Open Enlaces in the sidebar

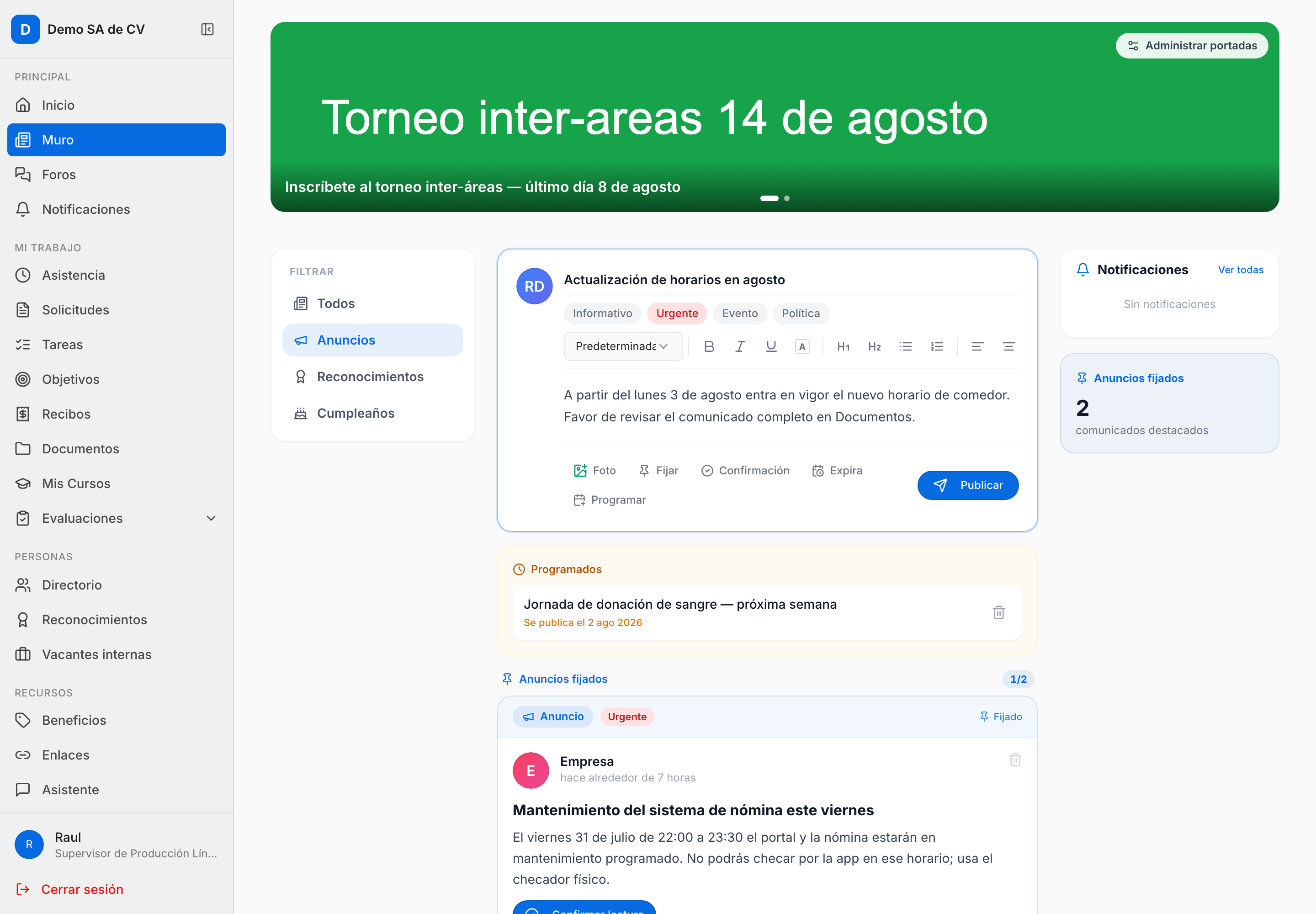[x=116, y=755]
